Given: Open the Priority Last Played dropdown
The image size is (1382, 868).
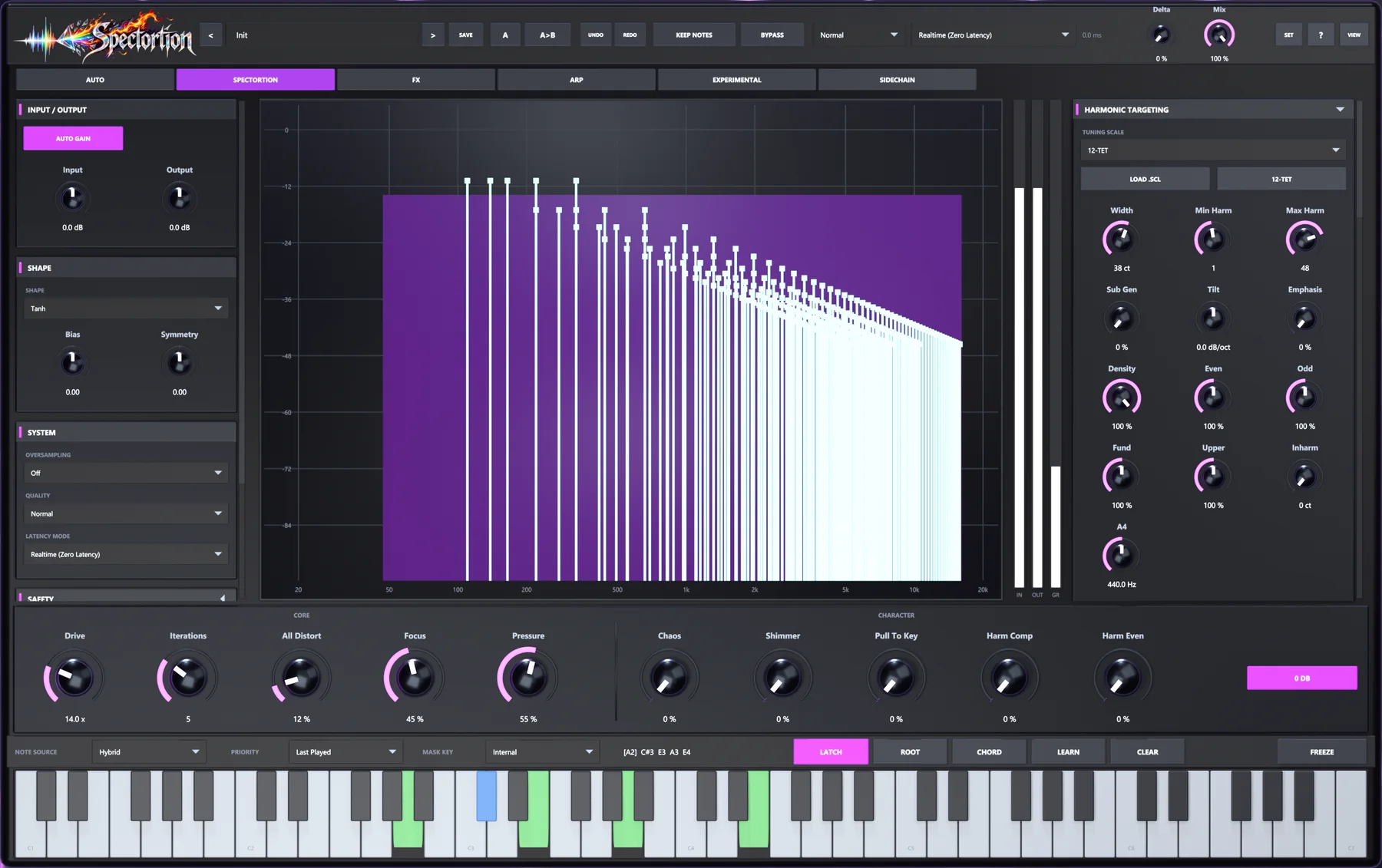Looking at the screenshot, I should pos(345,752).
